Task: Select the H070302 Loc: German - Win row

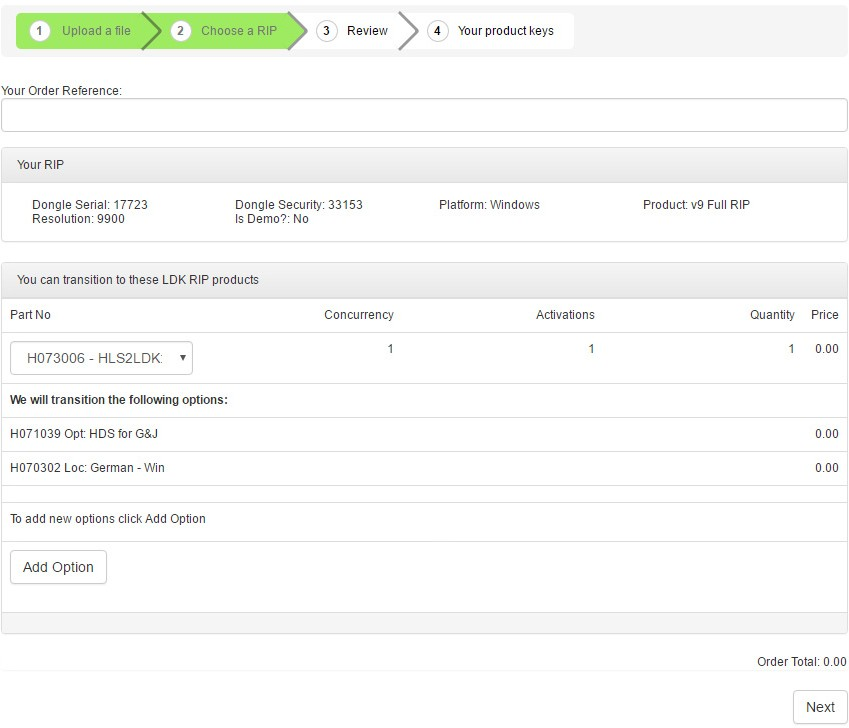Action: (x=87, y=467)
